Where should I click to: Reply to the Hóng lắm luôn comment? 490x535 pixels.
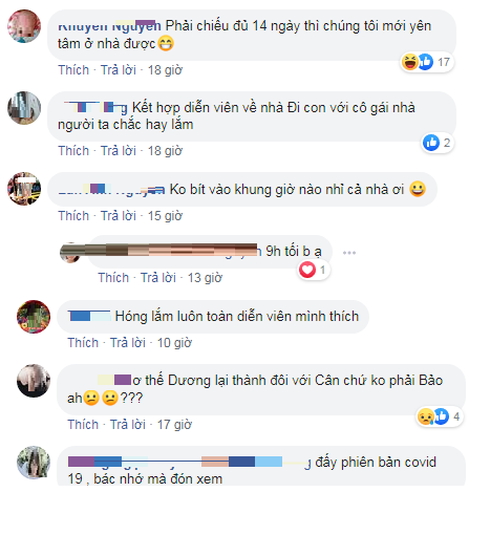point(128,343)
